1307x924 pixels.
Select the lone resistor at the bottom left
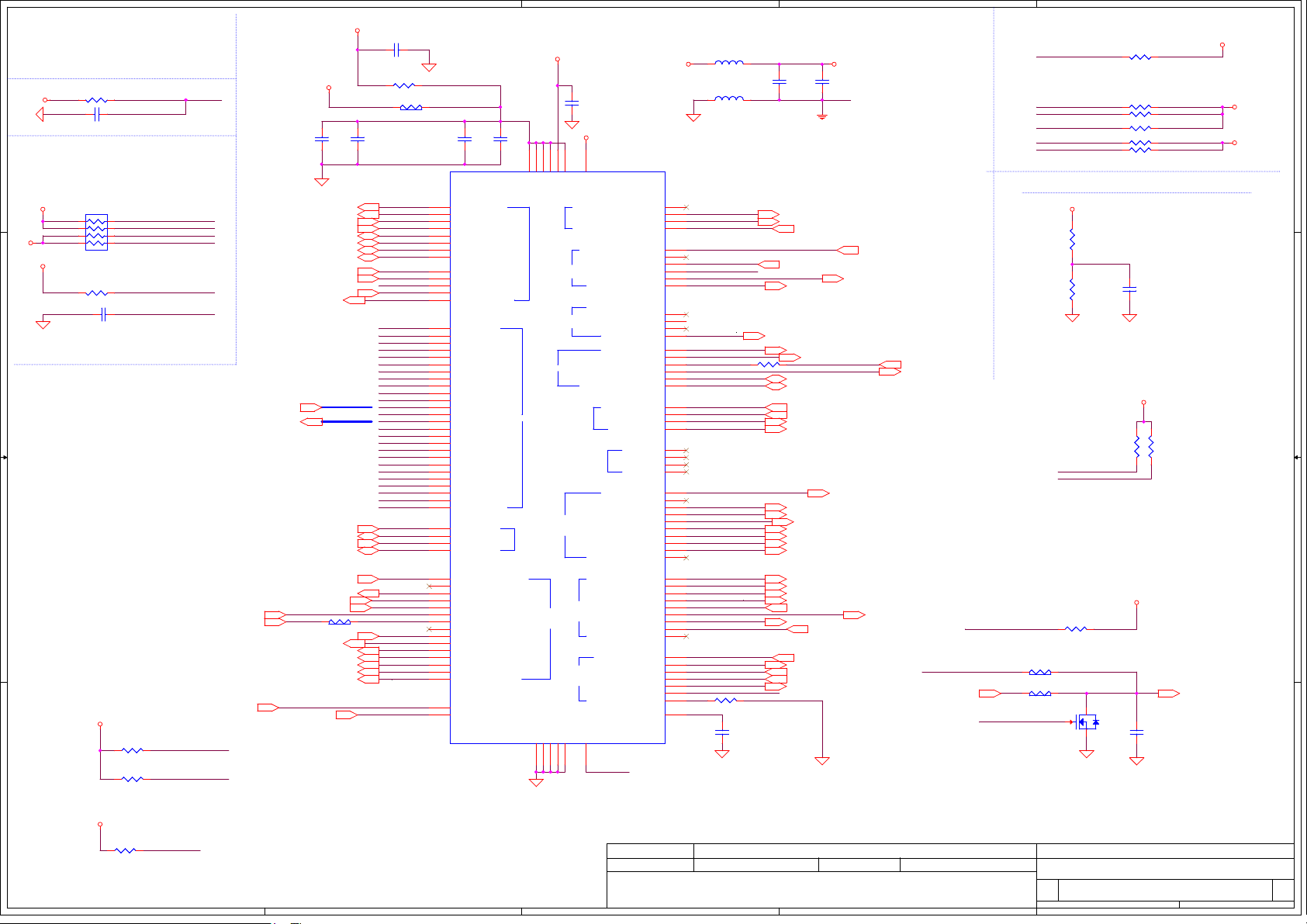point(126,850)
